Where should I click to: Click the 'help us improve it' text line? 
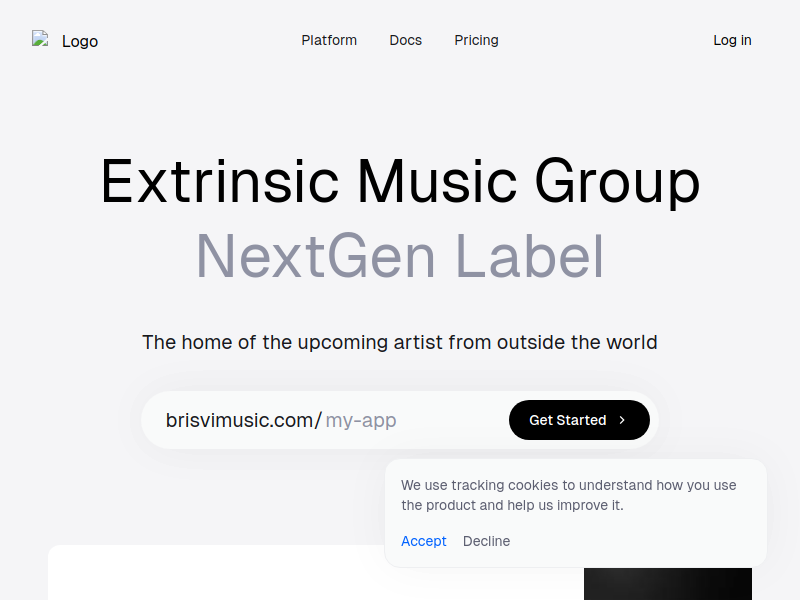pyautogui.click(x=512, y=506)
